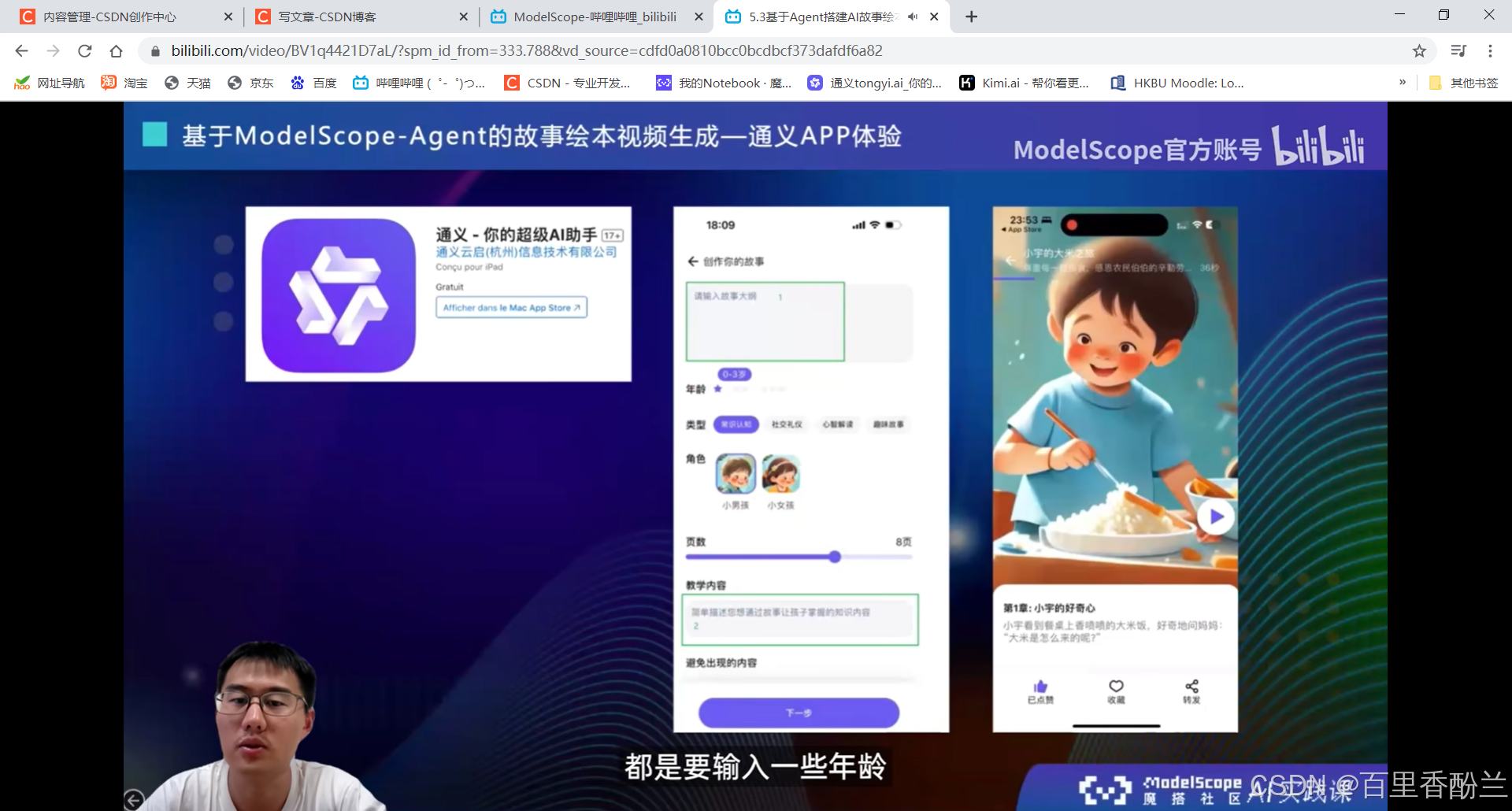Click Afficher dans le Mac App Store button
The image size is (1512, 811).
click(x=511, y=307)
